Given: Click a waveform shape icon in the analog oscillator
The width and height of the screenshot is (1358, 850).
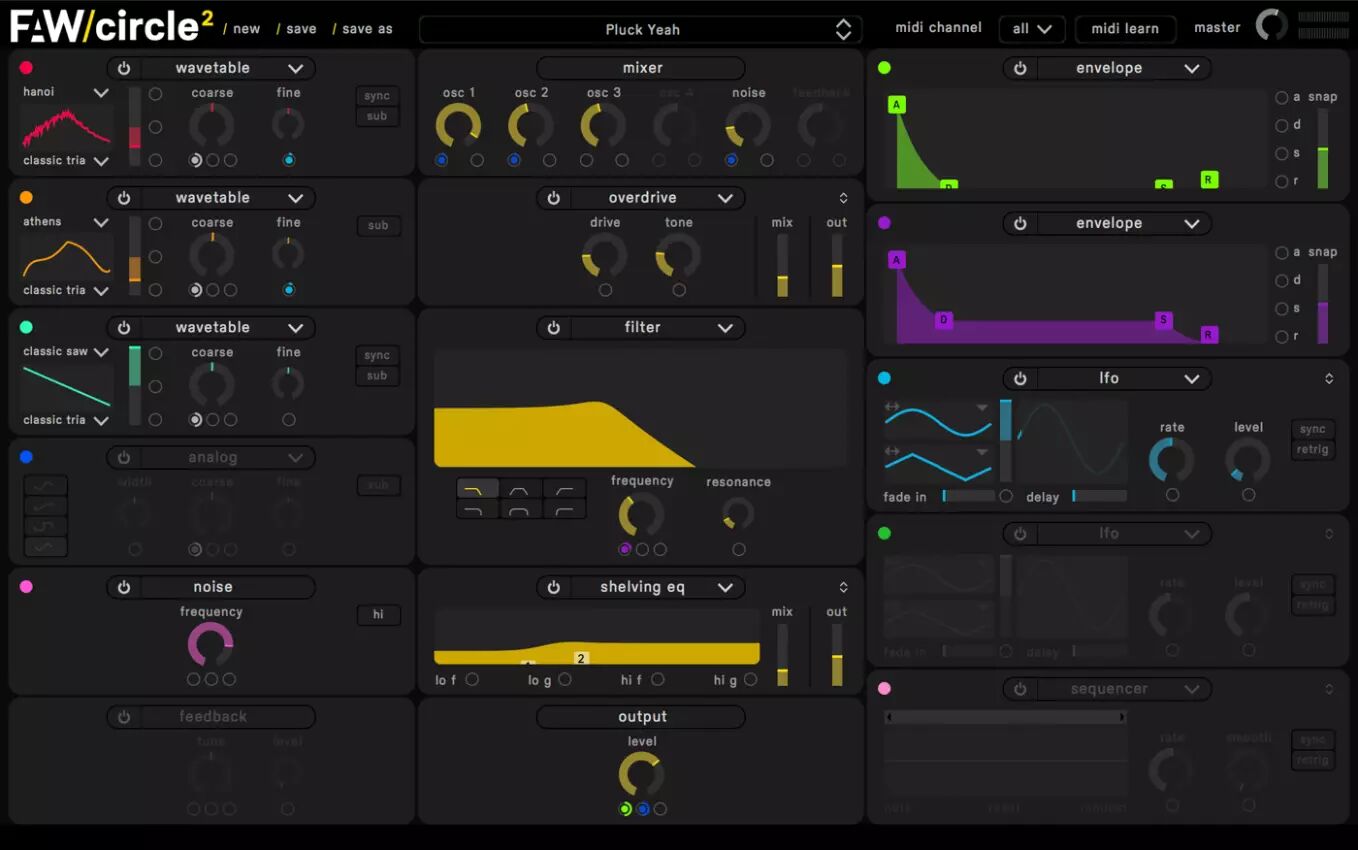Looking at the screenshot, I should tap(45, 487).
